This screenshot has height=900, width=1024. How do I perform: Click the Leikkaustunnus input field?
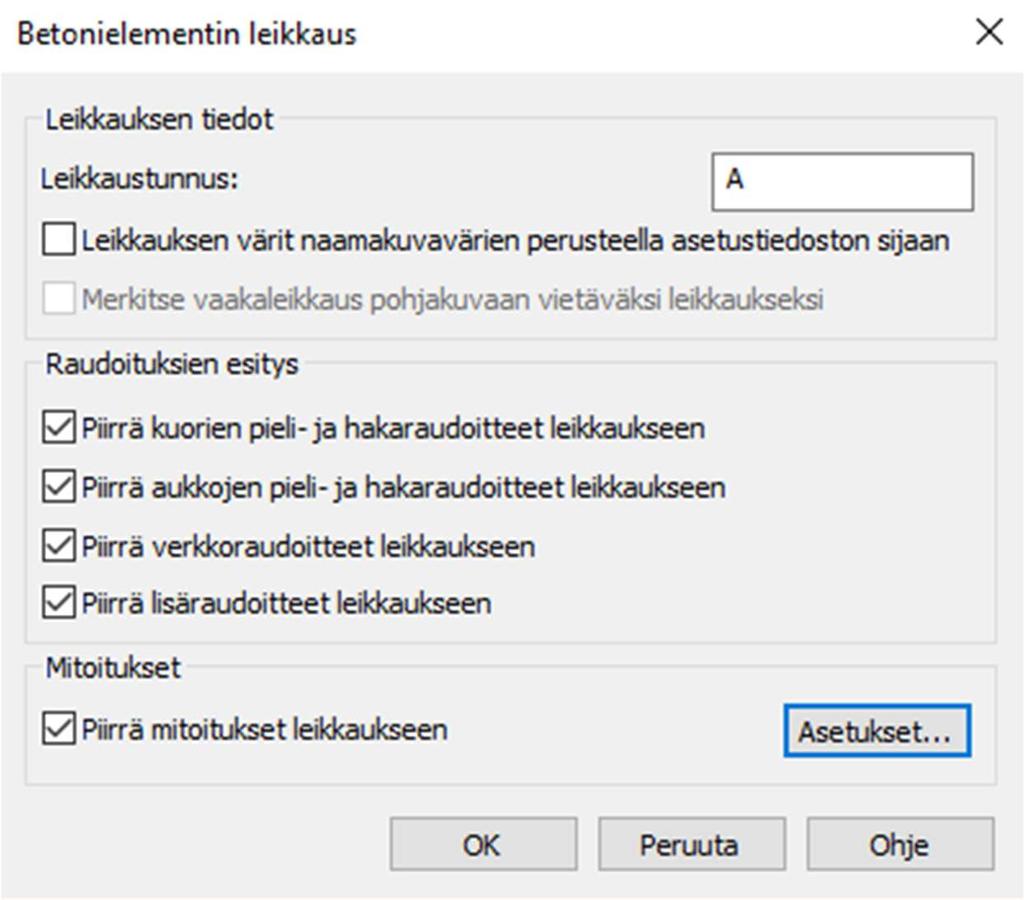[x=842, y=182]
